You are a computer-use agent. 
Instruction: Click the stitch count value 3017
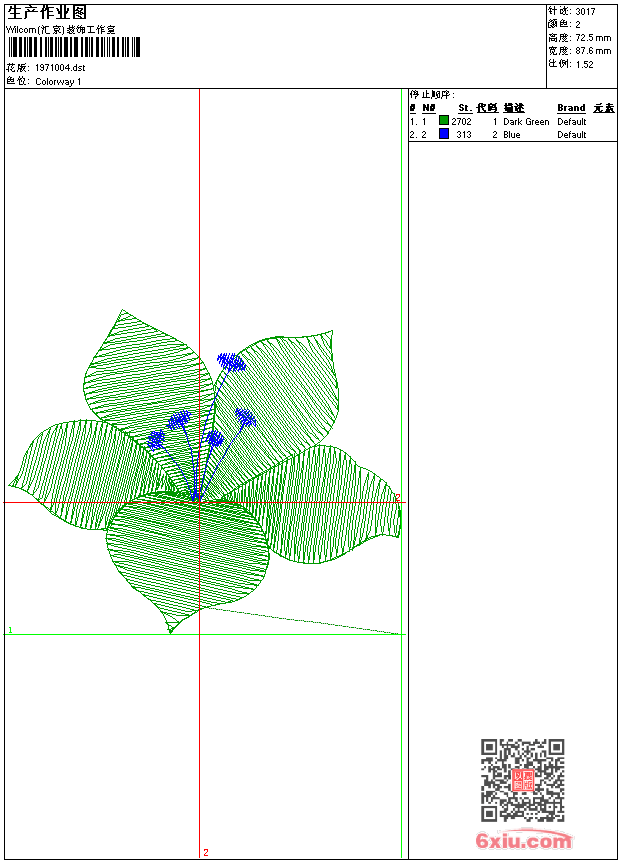click(587, 11)
